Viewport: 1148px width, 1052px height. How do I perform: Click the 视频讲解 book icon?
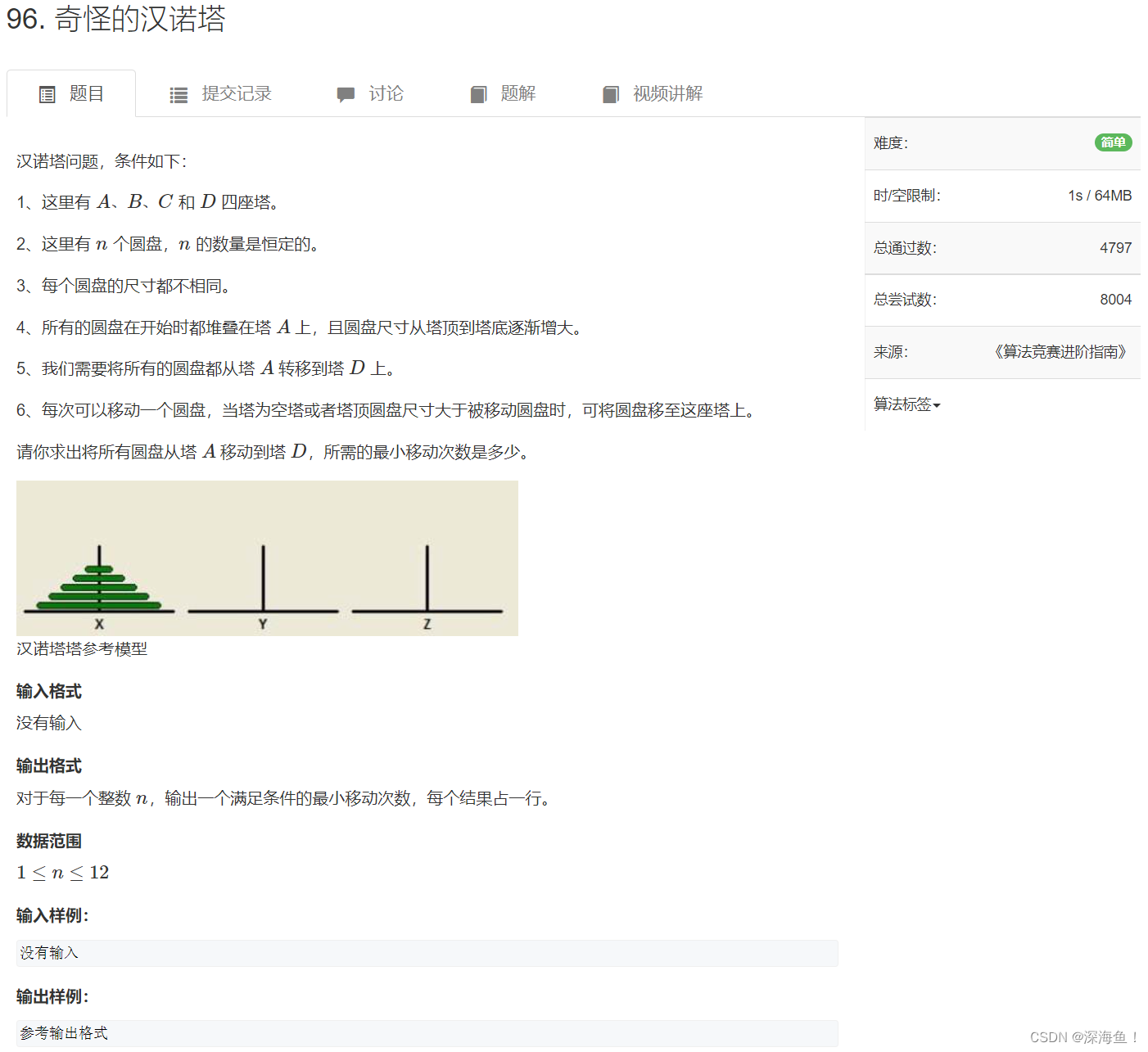pyautogui.click(x=611, y=95)
